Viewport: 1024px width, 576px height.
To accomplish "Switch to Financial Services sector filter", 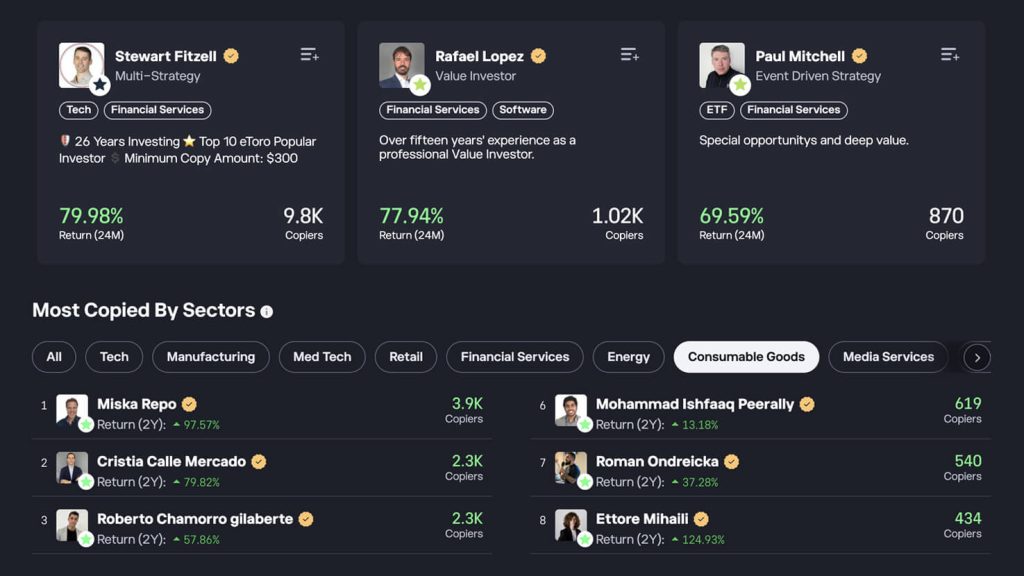I will click(515, 357).
